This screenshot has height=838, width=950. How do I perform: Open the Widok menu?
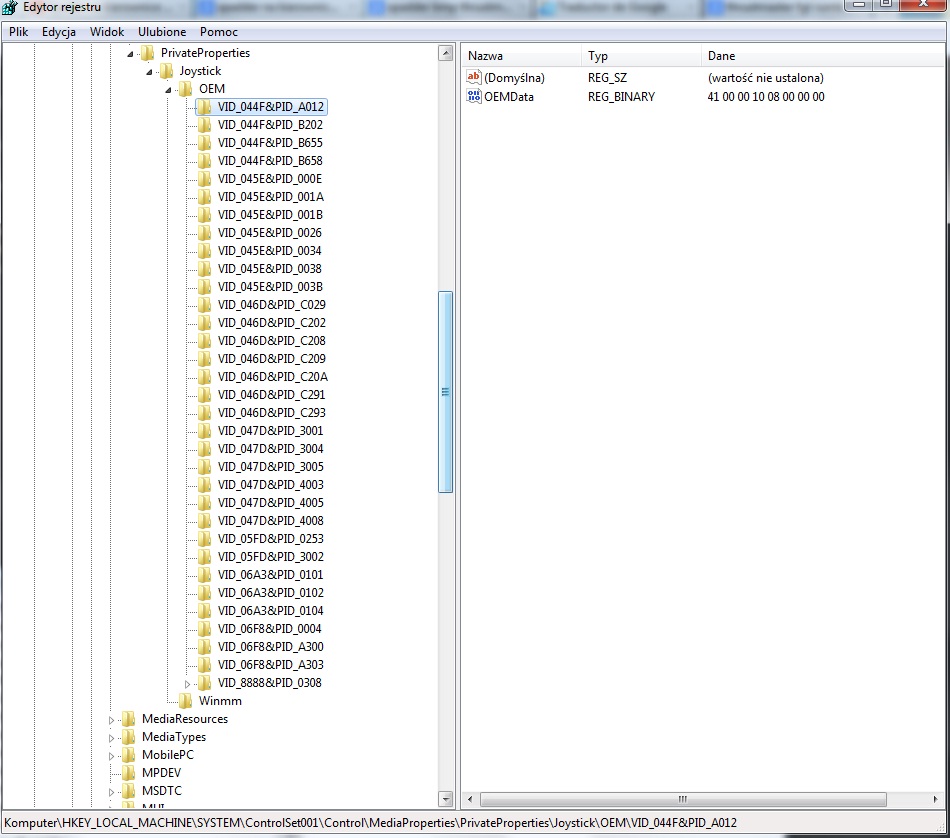[x=107, y=32]
